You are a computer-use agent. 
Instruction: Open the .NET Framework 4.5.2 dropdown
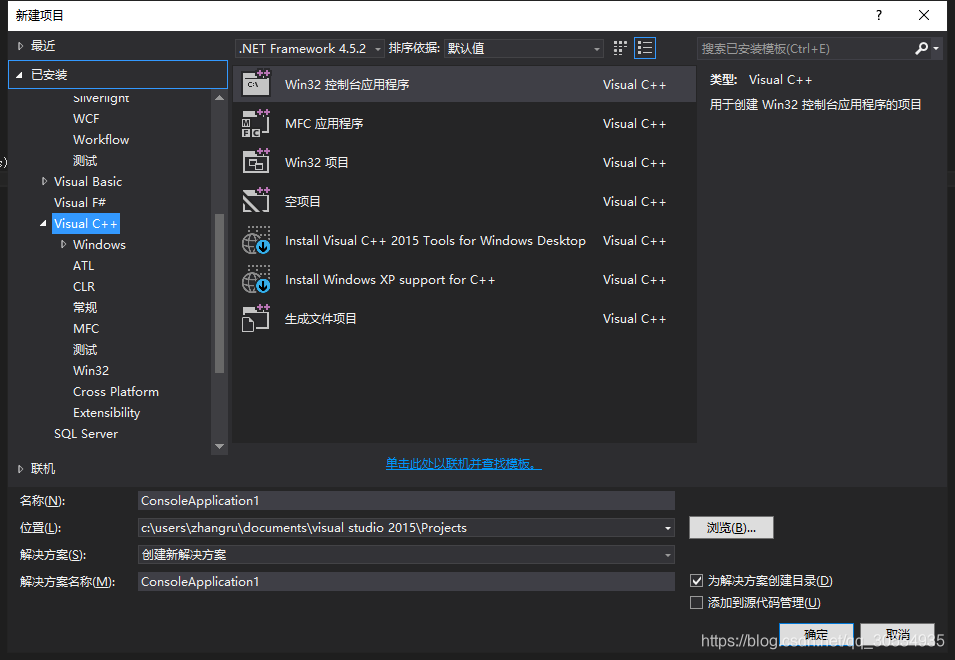310,48
